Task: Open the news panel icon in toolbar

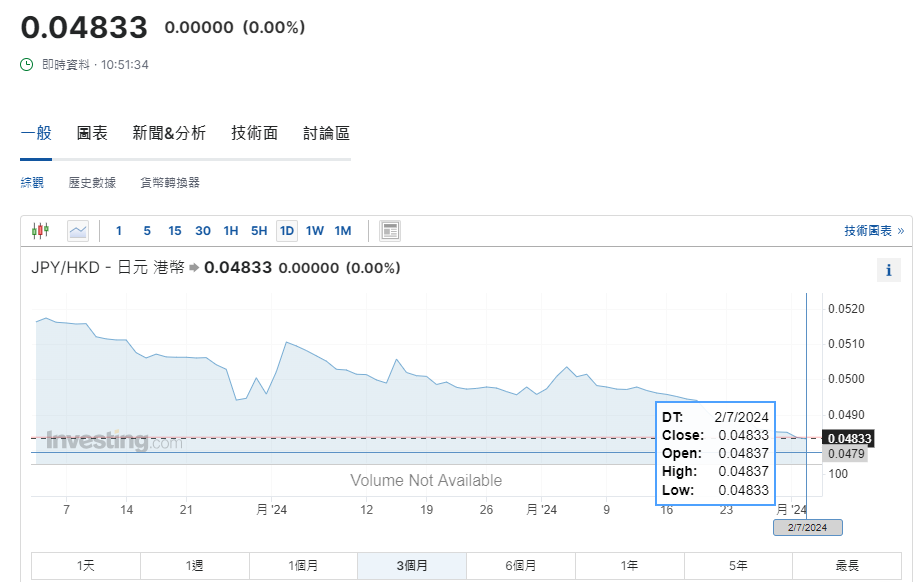Action: (x=390, y=231)
